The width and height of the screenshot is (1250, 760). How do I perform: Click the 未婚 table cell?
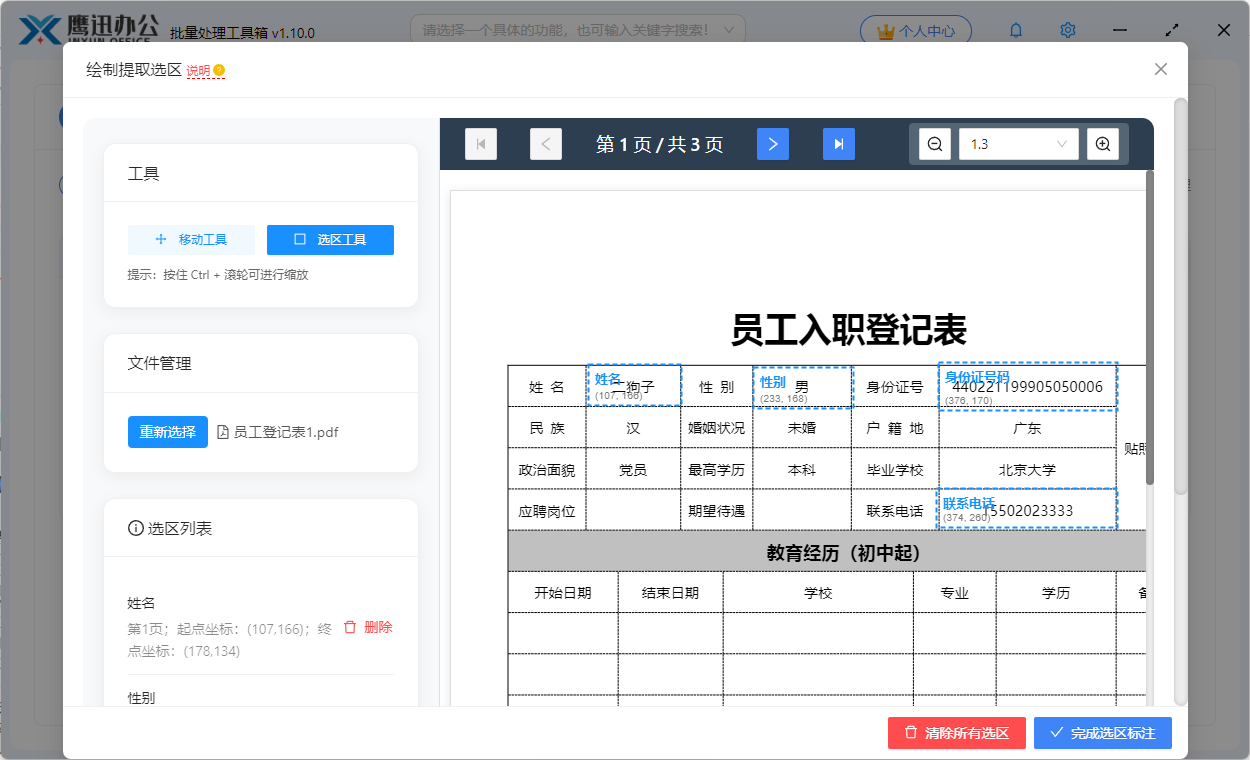802,428
